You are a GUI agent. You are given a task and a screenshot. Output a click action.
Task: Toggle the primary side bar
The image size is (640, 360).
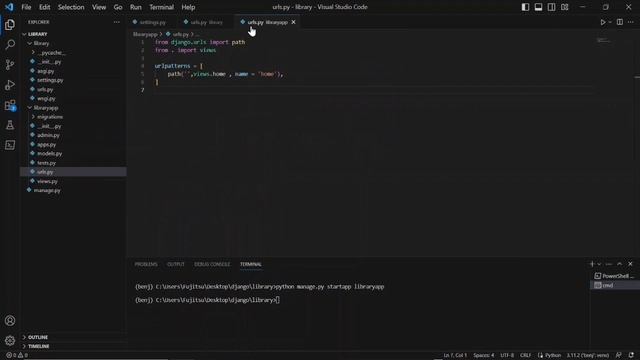tap(525, 7)
